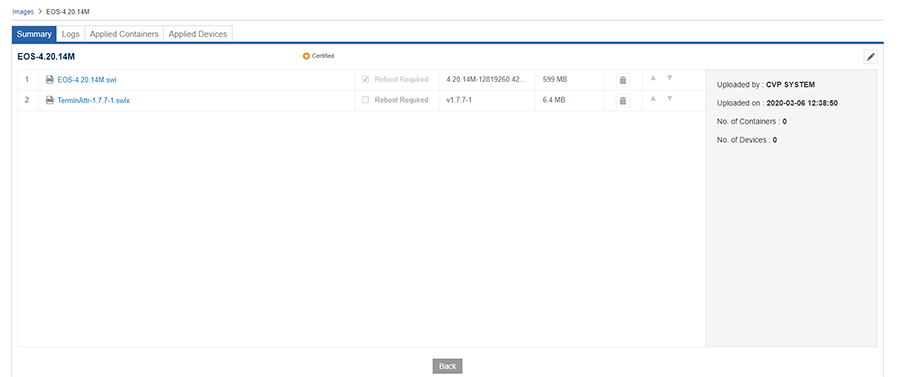The height and width of the screenshot is (377, 900).
Task: Click version 4.20.14M-12819260 cell
Action: click(x=486, y=79)
